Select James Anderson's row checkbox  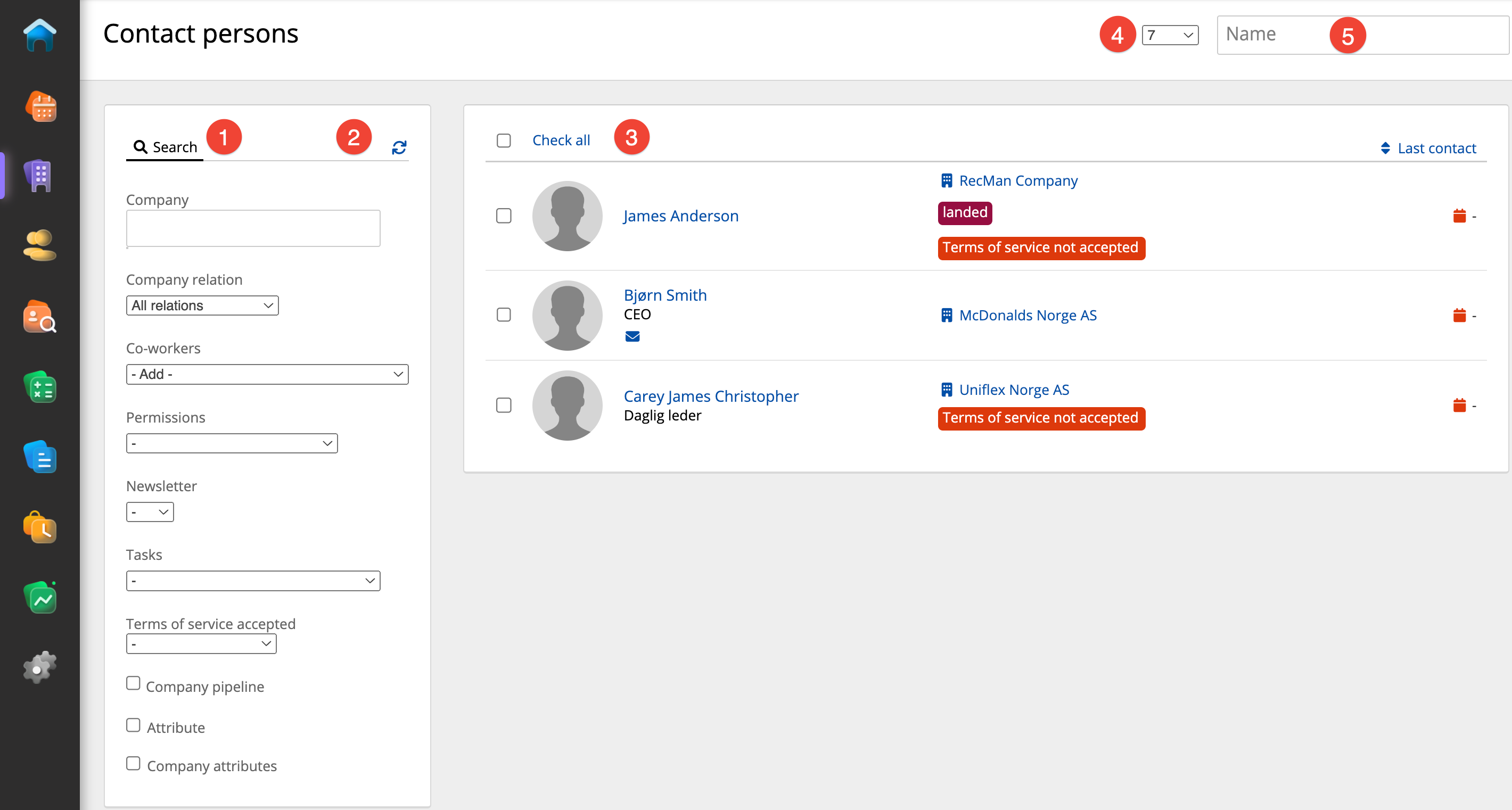click(504, 216)
